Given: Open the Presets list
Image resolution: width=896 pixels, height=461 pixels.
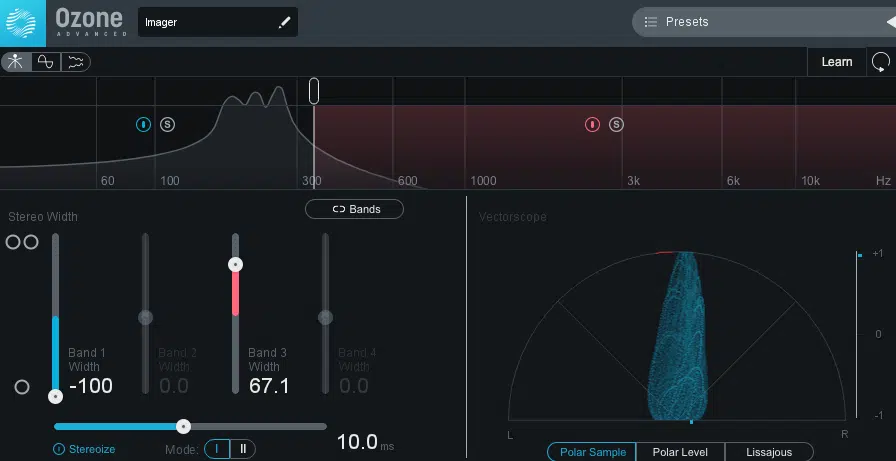Looking at the screenshot, I should pyautogui.click(x=763, y=22).
